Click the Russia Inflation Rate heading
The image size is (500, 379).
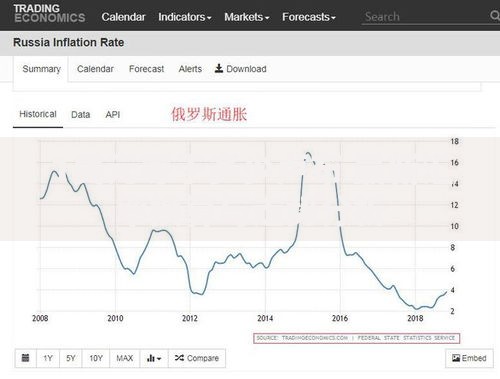[69, 43]
